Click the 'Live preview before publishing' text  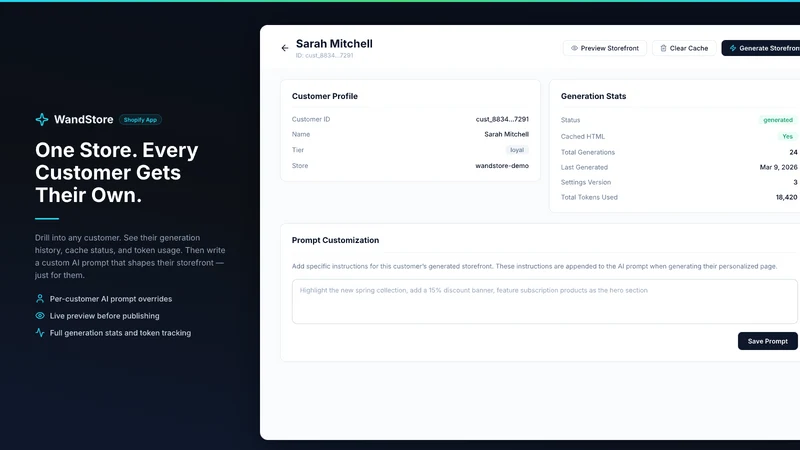pos(105,316)
